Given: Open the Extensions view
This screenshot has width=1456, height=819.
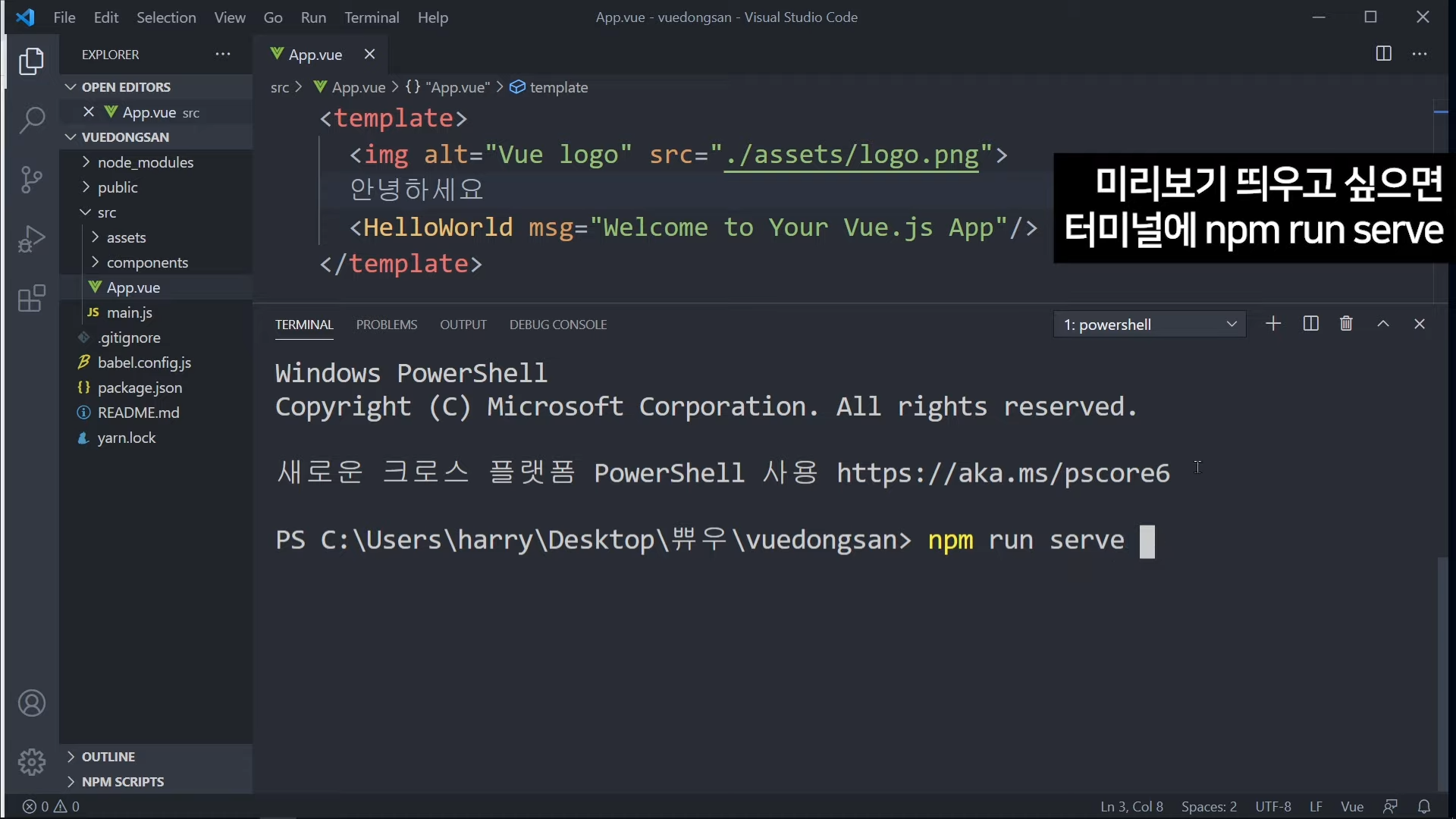Looking at the screenshot, I should tap(32, 299).
